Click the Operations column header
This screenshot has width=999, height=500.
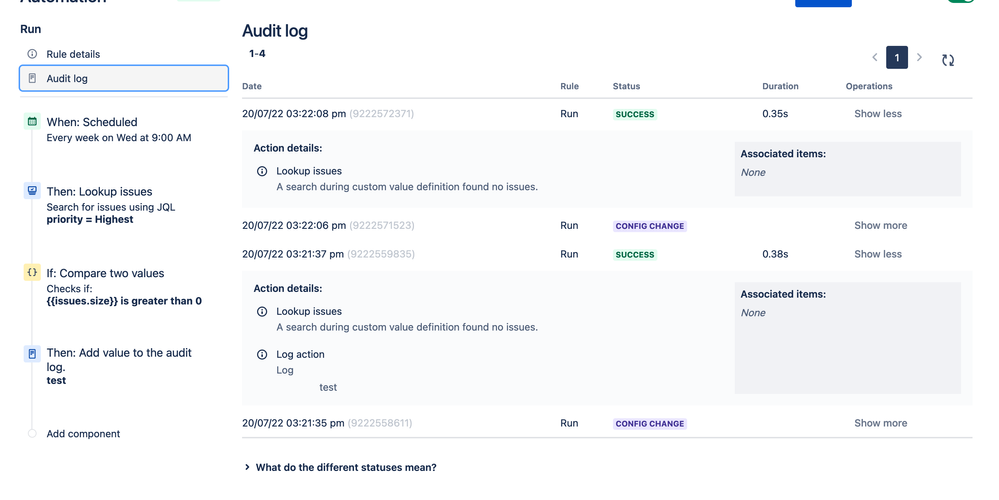coord(869,86)
